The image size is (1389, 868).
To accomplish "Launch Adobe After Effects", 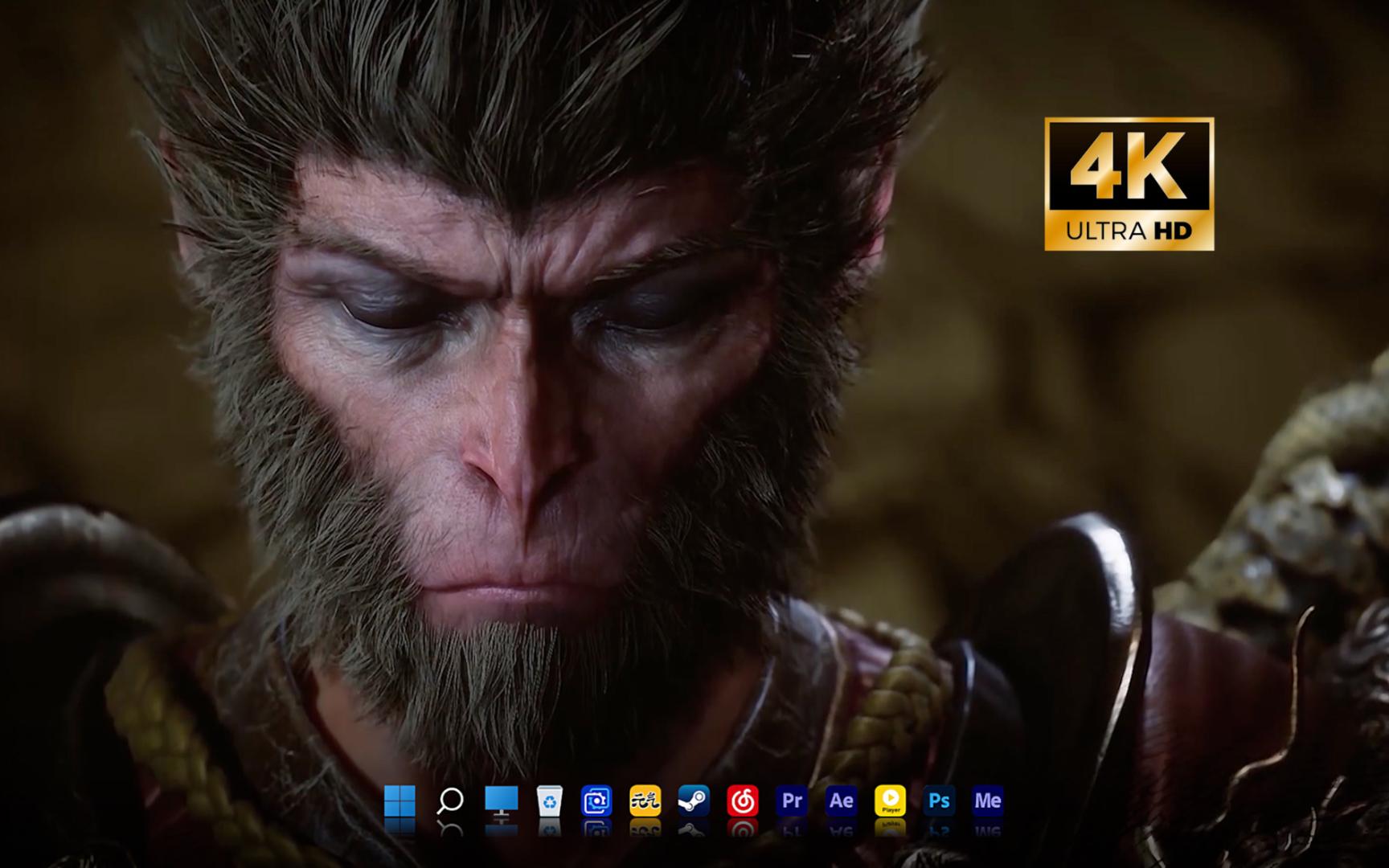I will tap(841, 800).
